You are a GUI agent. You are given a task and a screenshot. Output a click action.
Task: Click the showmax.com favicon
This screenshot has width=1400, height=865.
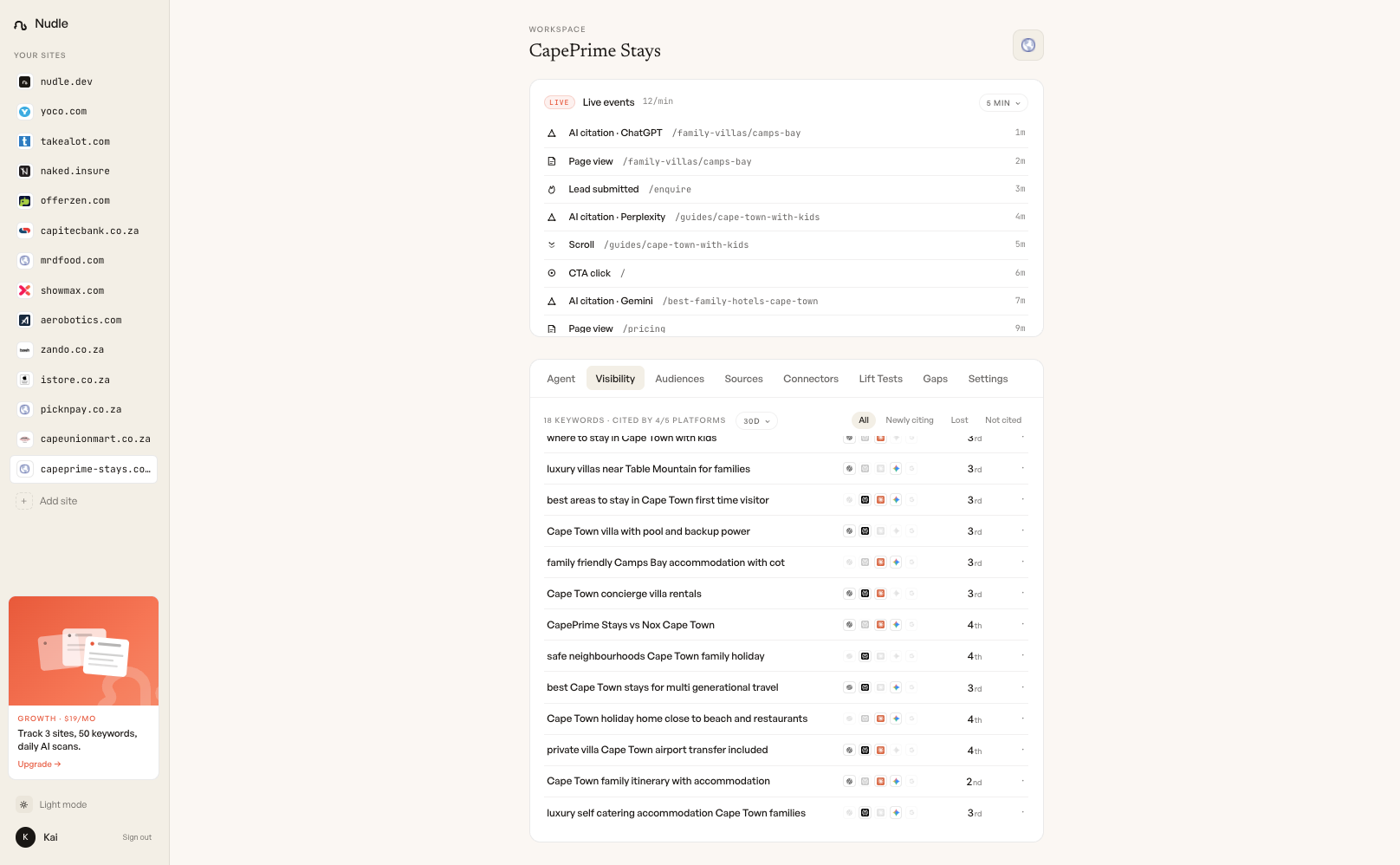tap(25, 290)
